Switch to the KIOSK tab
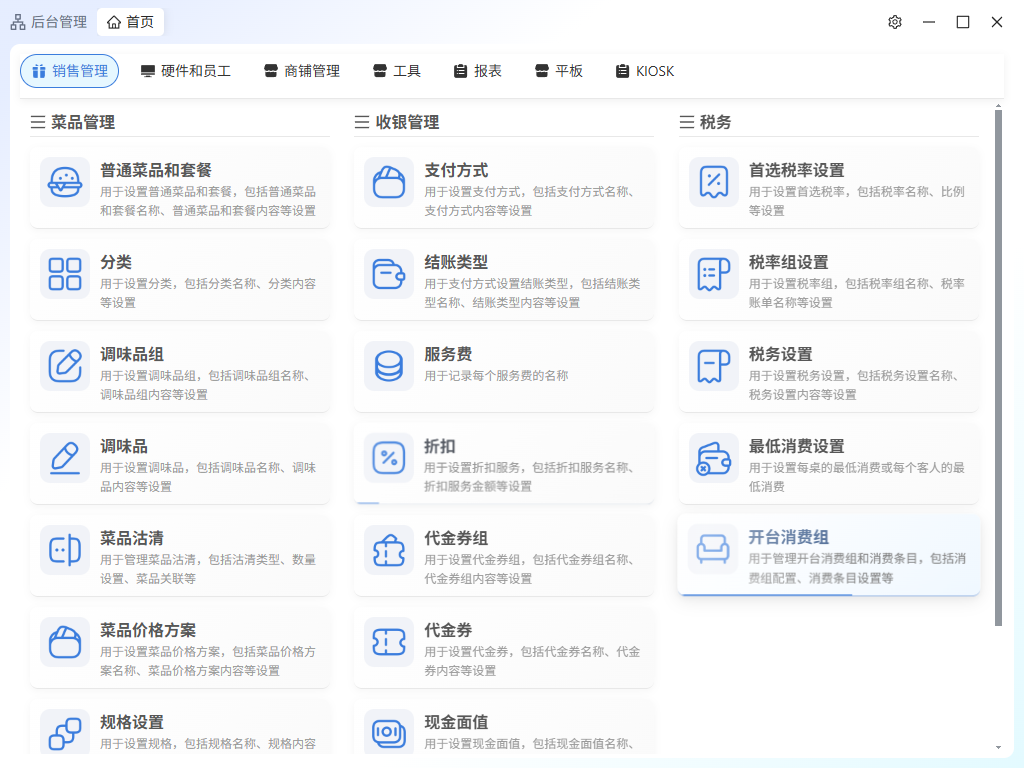The image size is (1024, 768). pyautogui.click(x=645, y=71)
